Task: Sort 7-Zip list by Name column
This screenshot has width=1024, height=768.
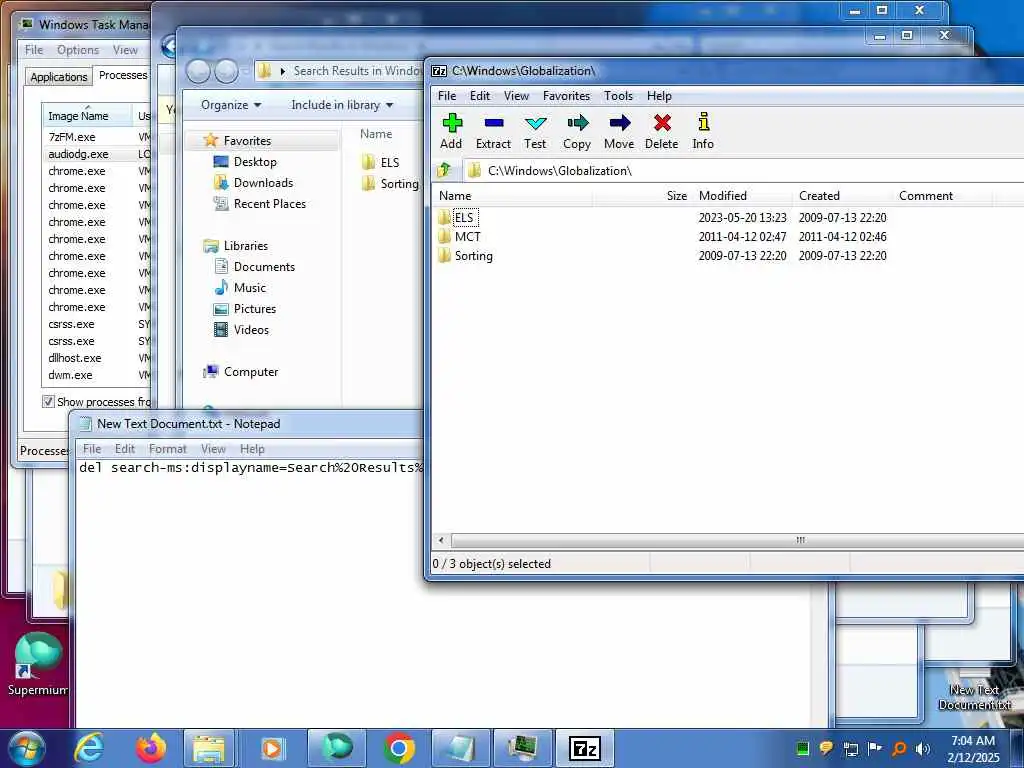Action: [513, 196]
